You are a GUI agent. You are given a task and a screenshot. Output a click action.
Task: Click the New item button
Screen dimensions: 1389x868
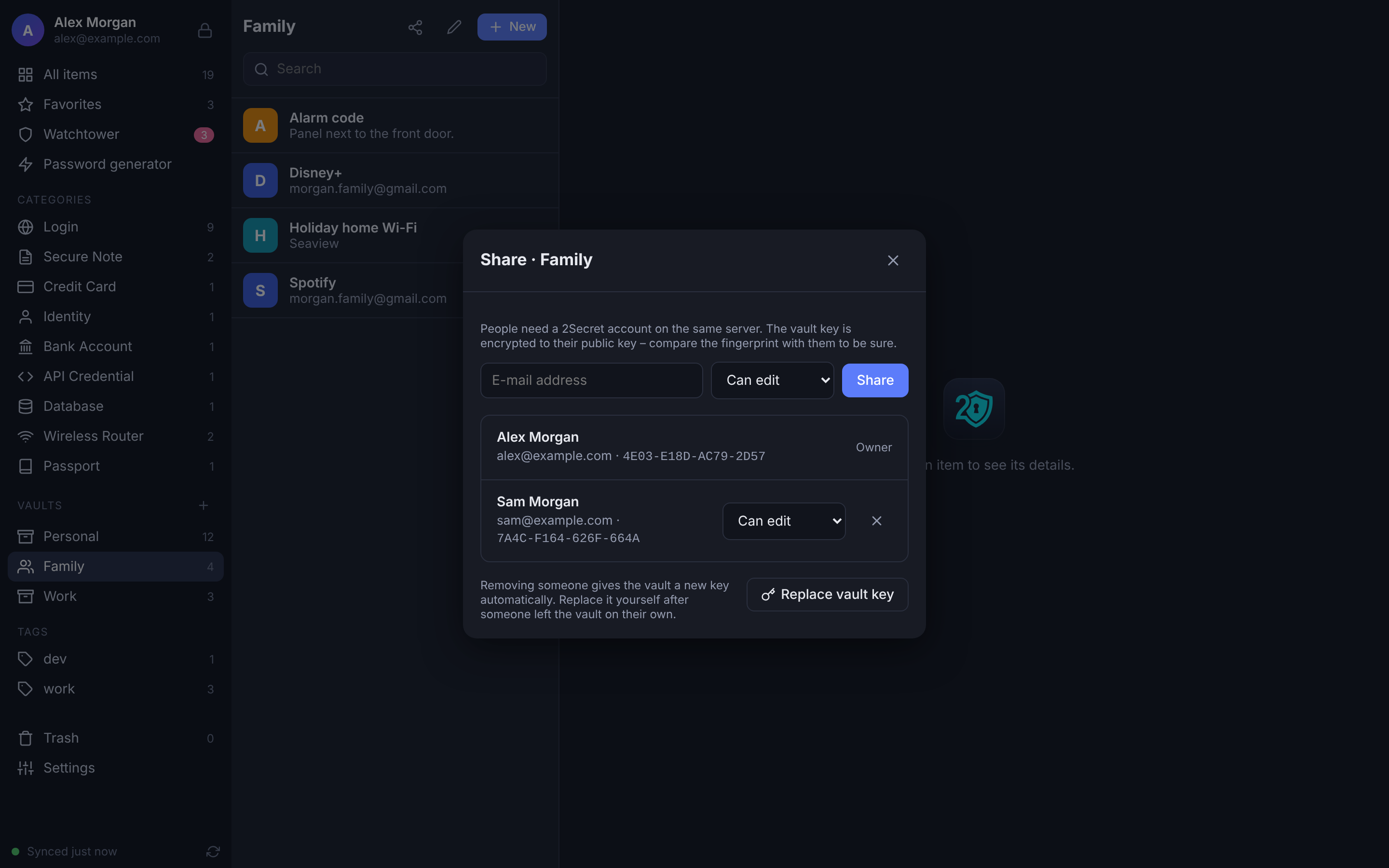[x=512, y=27]
